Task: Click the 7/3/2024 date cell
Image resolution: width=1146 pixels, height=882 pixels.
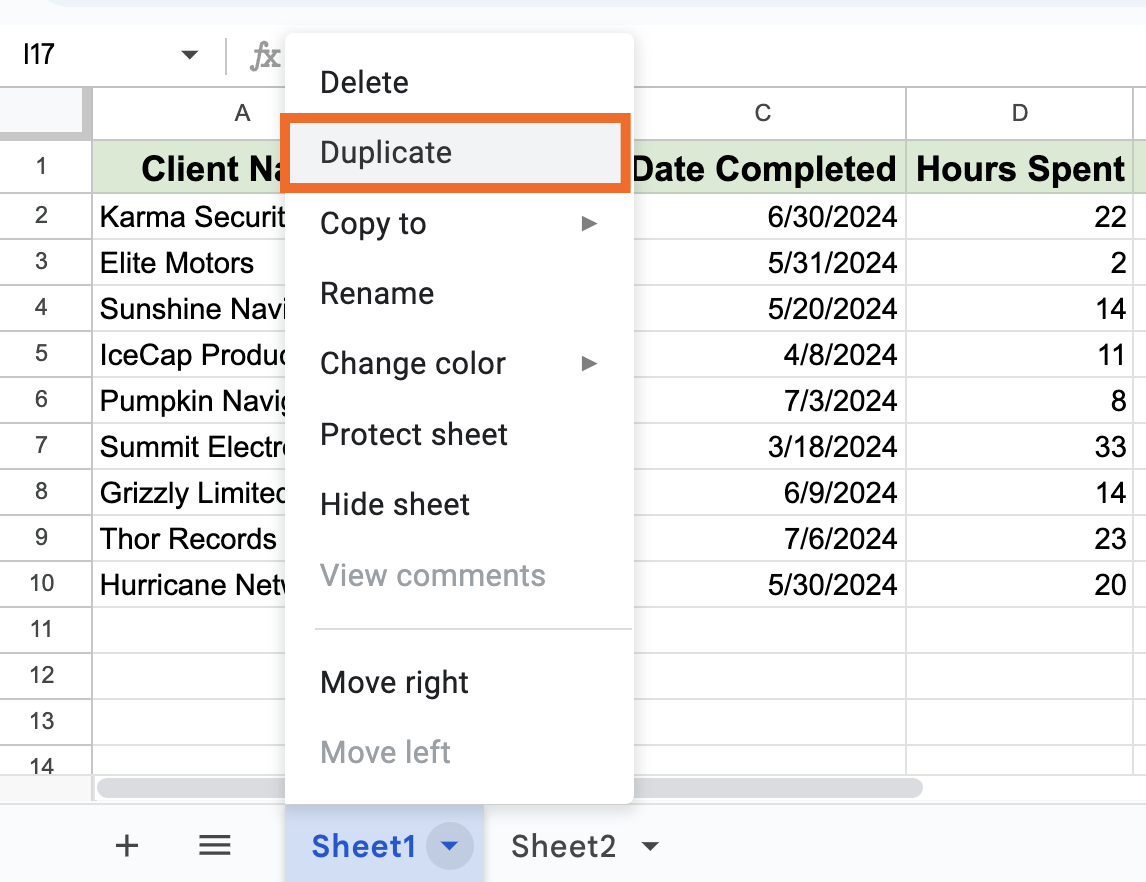Action: [x=770, y=400]
